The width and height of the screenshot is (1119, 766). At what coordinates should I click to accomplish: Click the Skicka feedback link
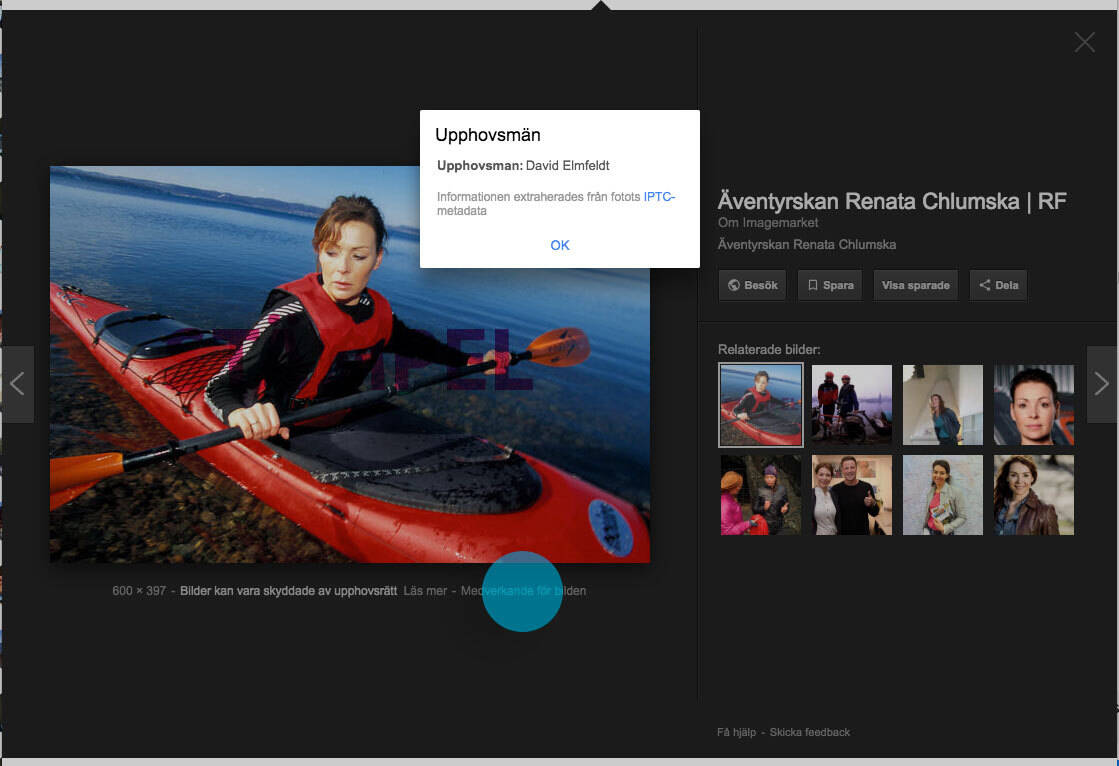[809, 732]
